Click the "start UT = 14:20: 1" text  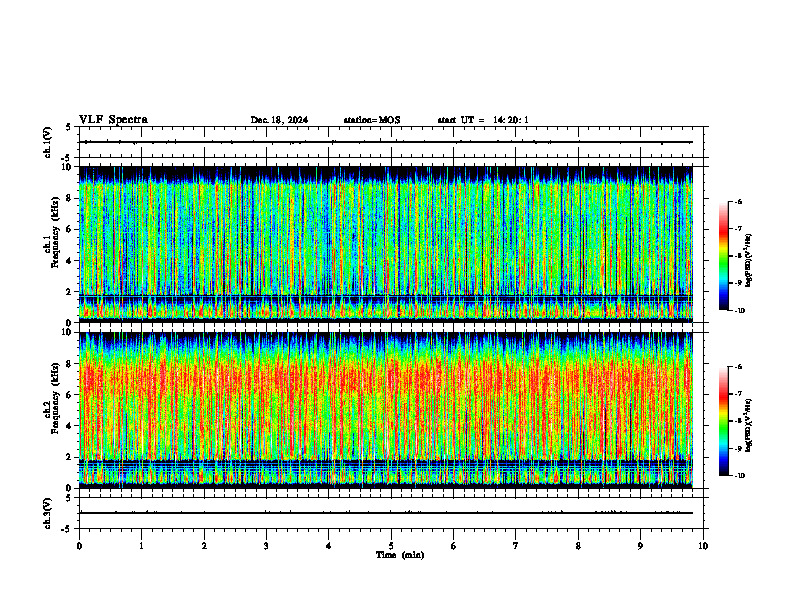[x=483, y=120]
